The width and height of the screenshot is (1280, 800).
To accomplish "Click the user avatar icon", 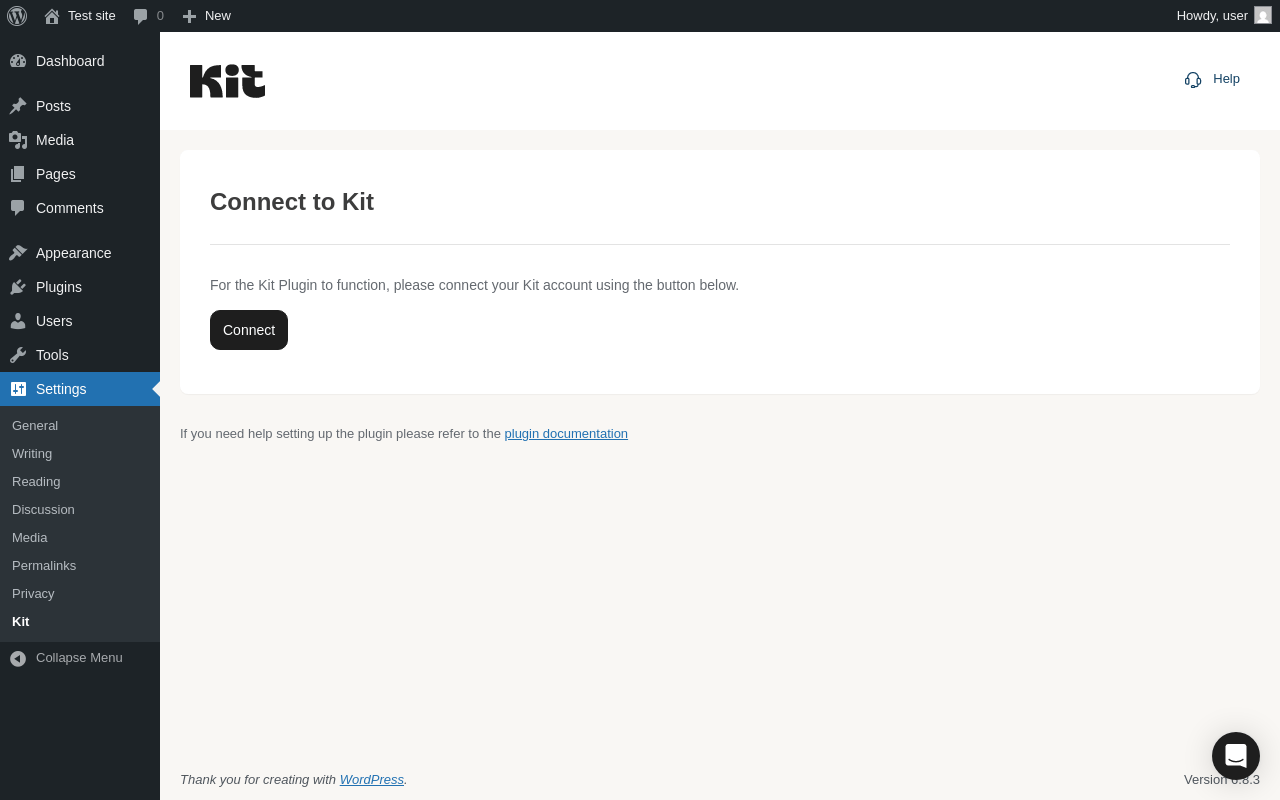I will pos(1263,16).
